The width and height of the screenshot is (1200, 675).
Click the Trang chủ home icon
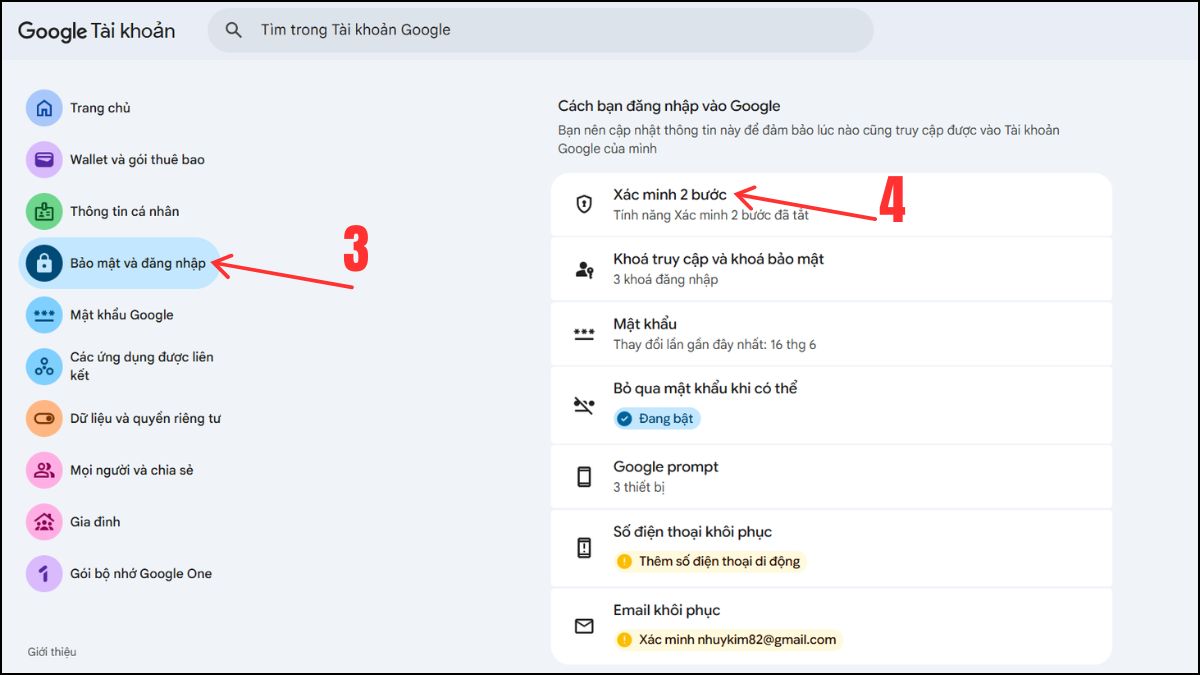click(x=44, y=108)
